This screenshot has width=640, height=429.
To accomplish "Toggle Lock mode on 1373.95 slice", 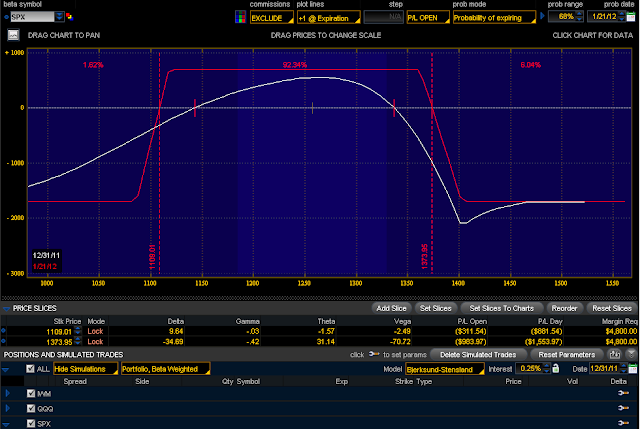I will click(x=95, y=342).
